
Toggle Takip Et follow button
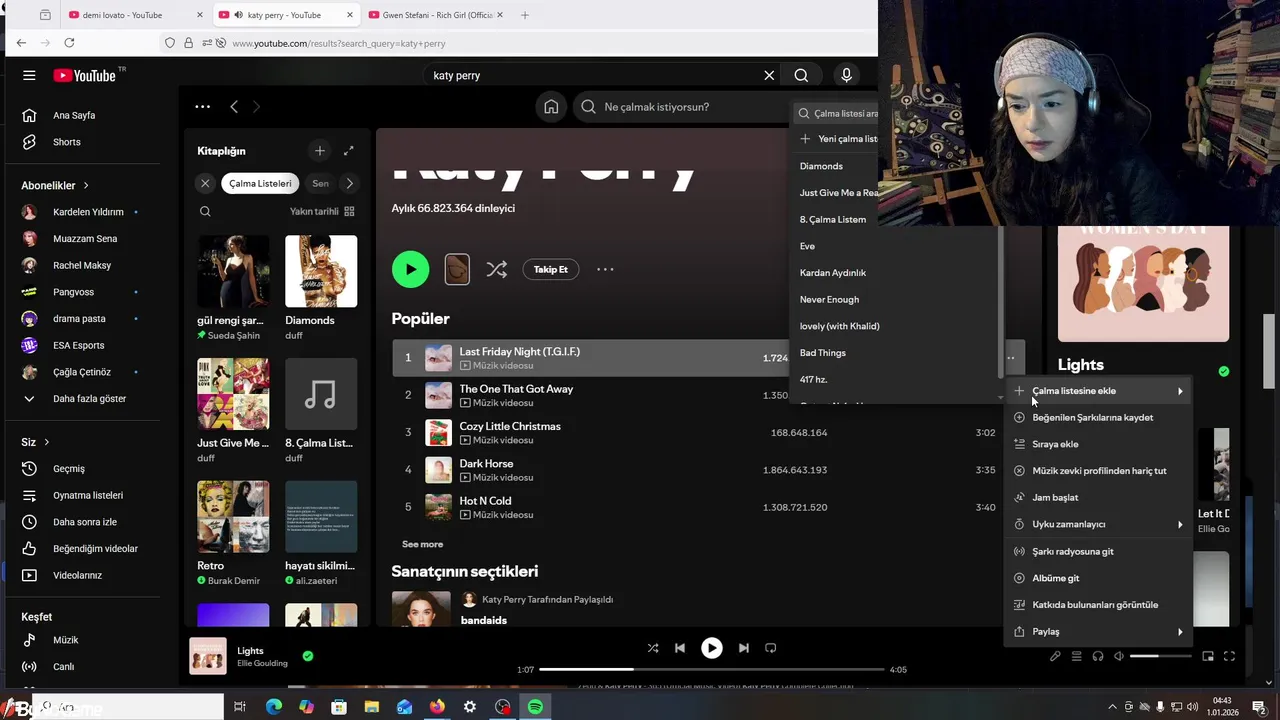[x=550, y=269]
